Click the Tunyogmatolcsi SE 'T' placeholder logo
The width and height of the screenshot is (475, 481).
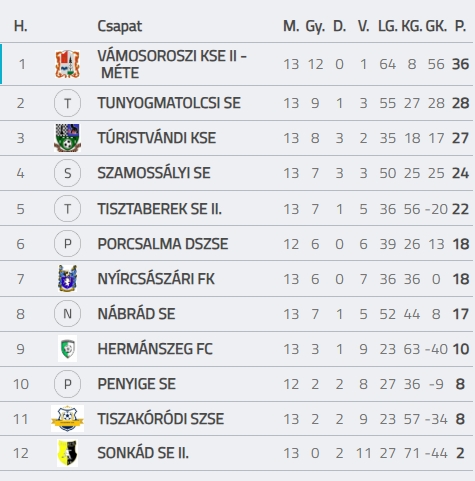(67, 103)
